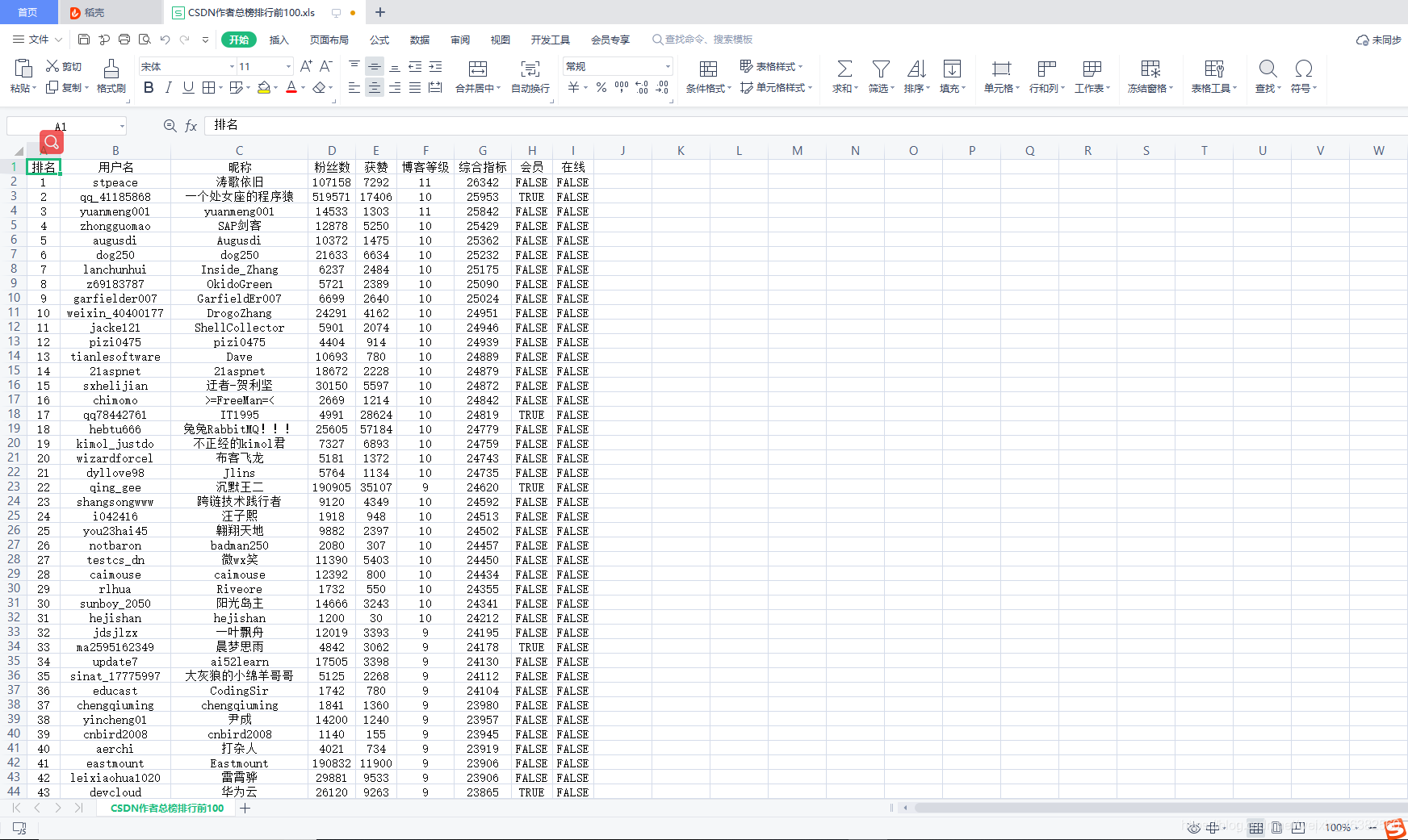Viewport: 1408px width, 840px height.
Task: Click the Save icon in quick access toolbar
Action: coord(84,39)
